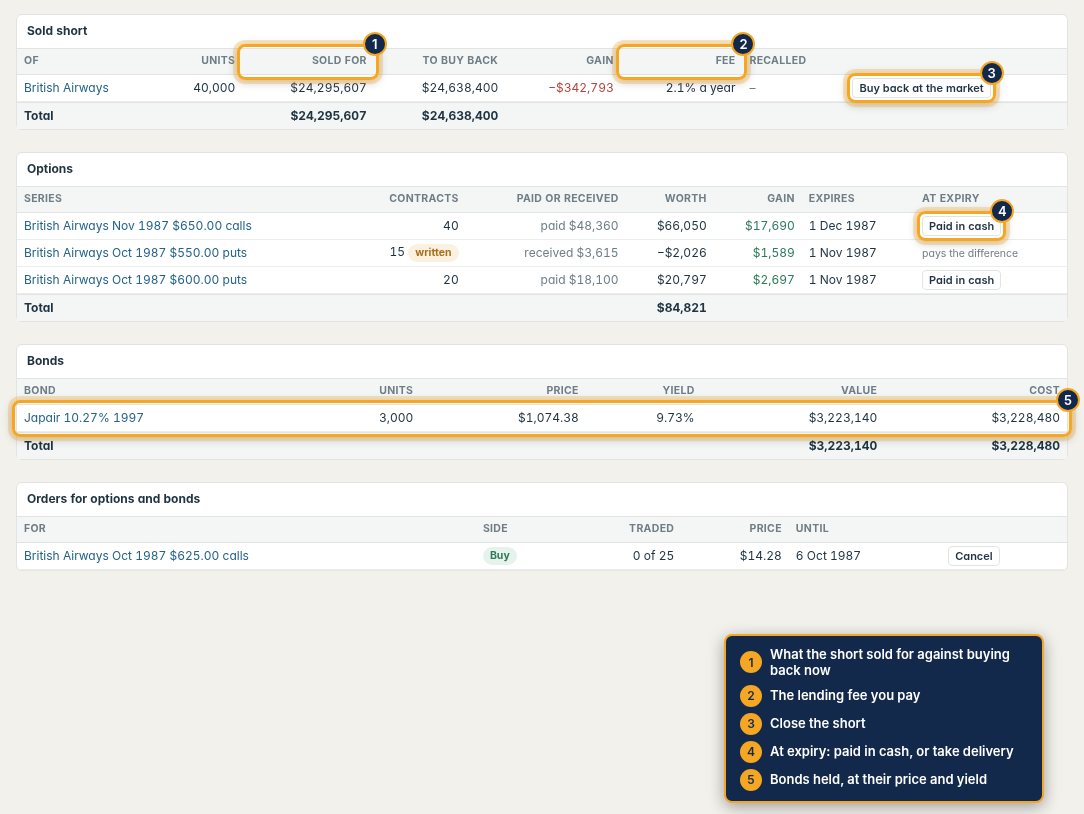Click the YIELD column header in Bonds
The height and width of the screenshot is (814, 1084).
[678, 390]
